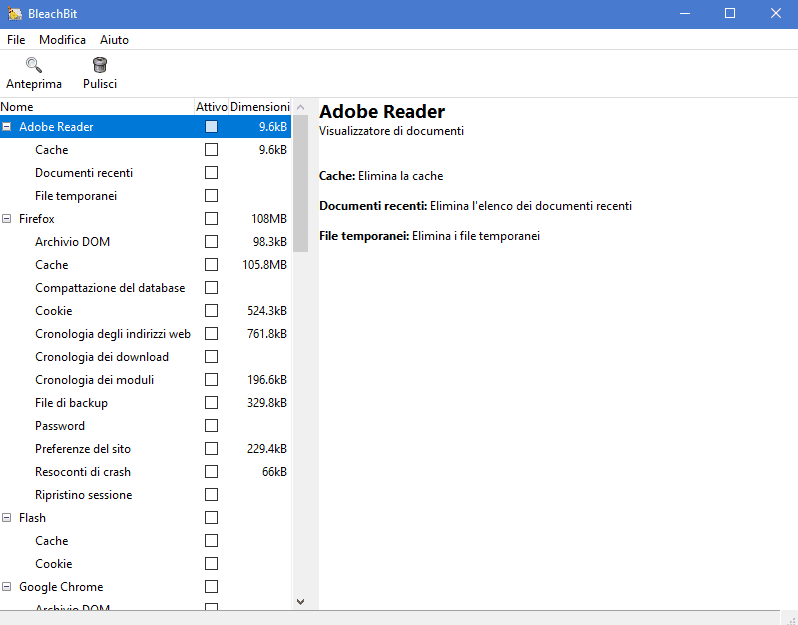Select Cronologia dei download item
The image size is (798, 625).
[101, 357]
